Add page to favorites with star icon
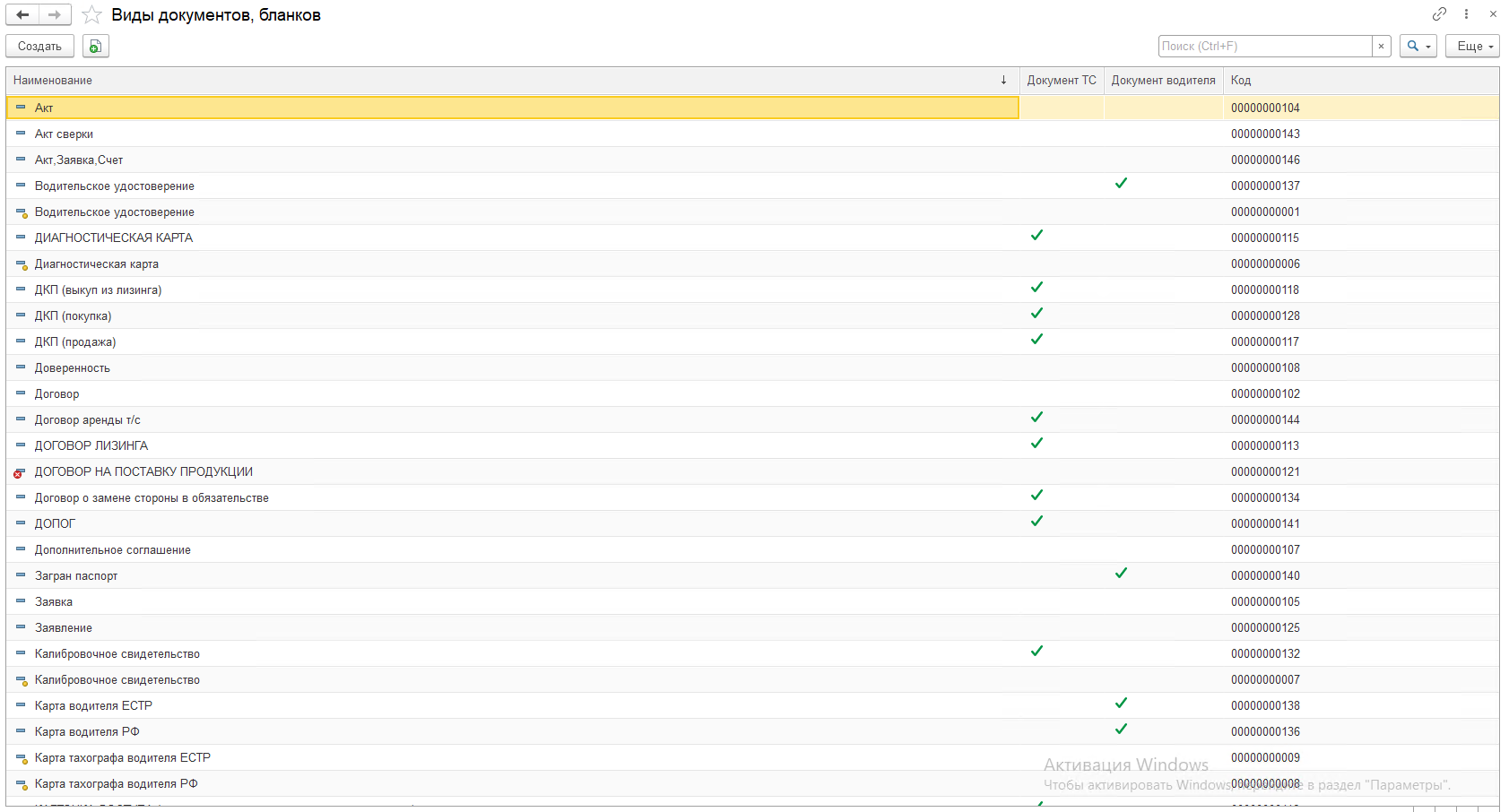 [91, 15]
